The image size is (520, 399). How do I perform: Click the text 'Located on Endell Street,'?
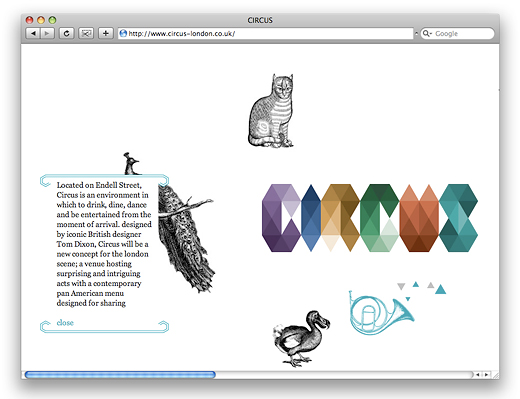(99, 185)
